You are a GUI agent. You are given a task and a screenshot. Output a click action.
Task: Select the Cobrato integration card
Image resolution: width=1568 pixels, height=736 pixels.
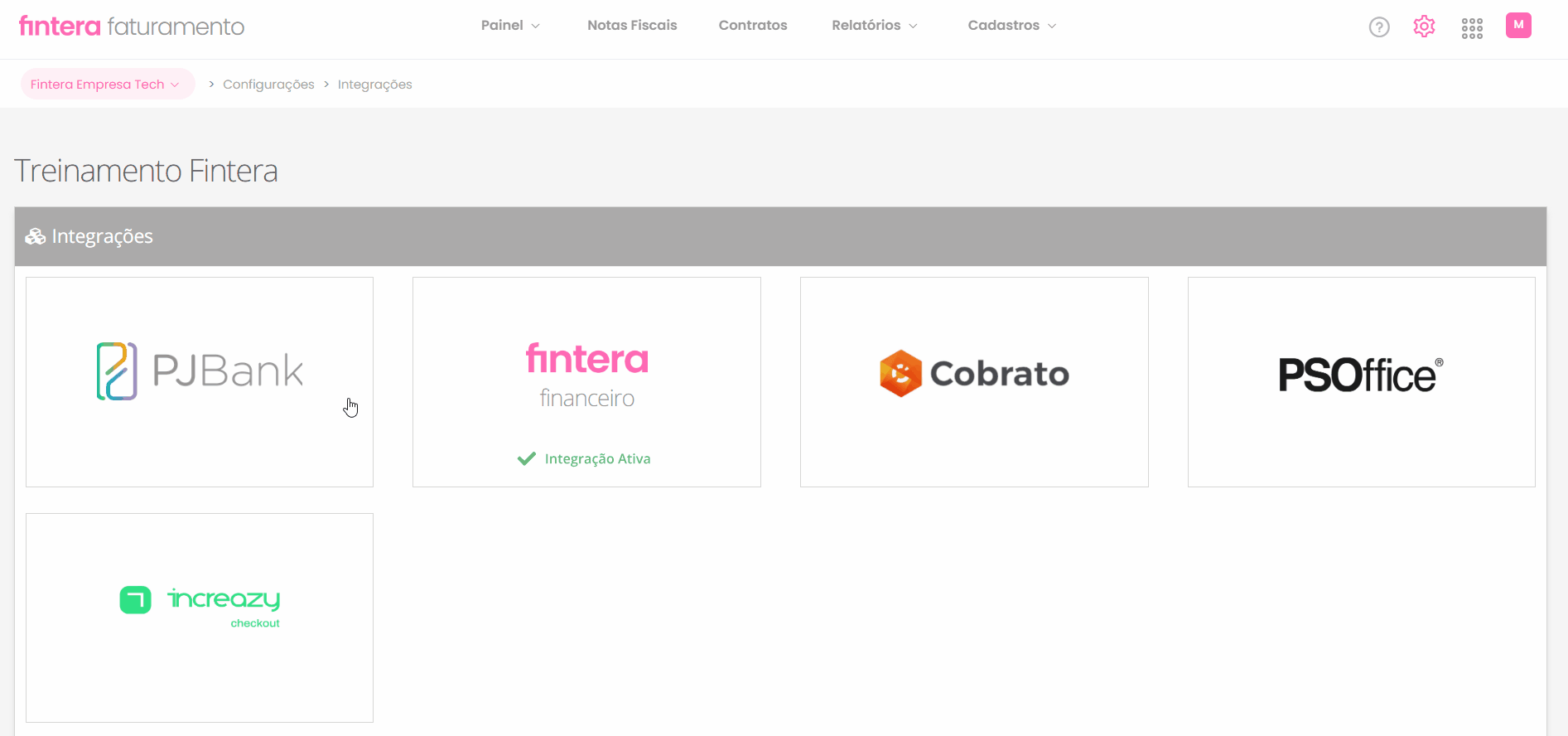(x=974, y=382)
